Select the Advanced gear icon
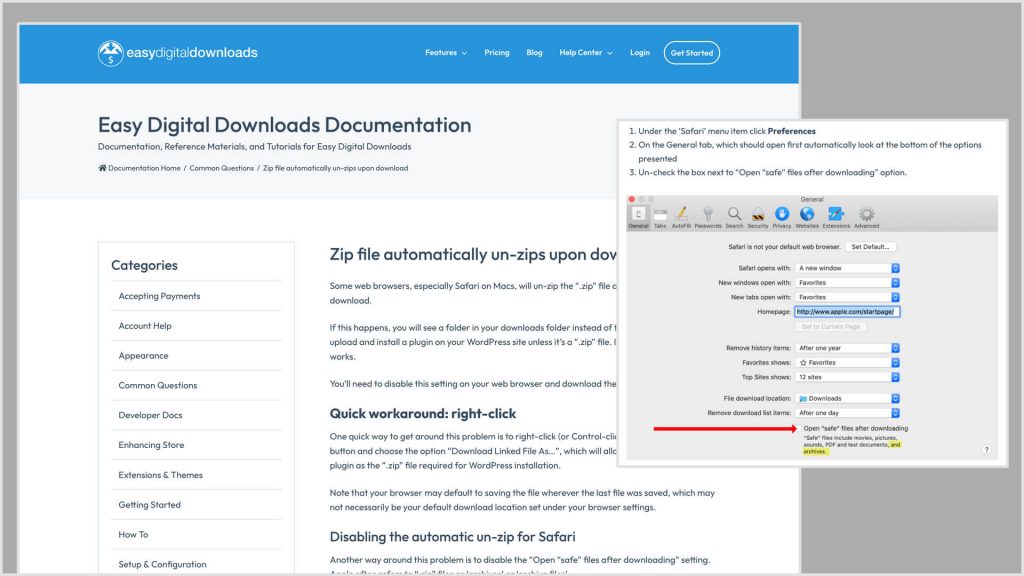Screen dimensions: 1024x576 [866, 215]
